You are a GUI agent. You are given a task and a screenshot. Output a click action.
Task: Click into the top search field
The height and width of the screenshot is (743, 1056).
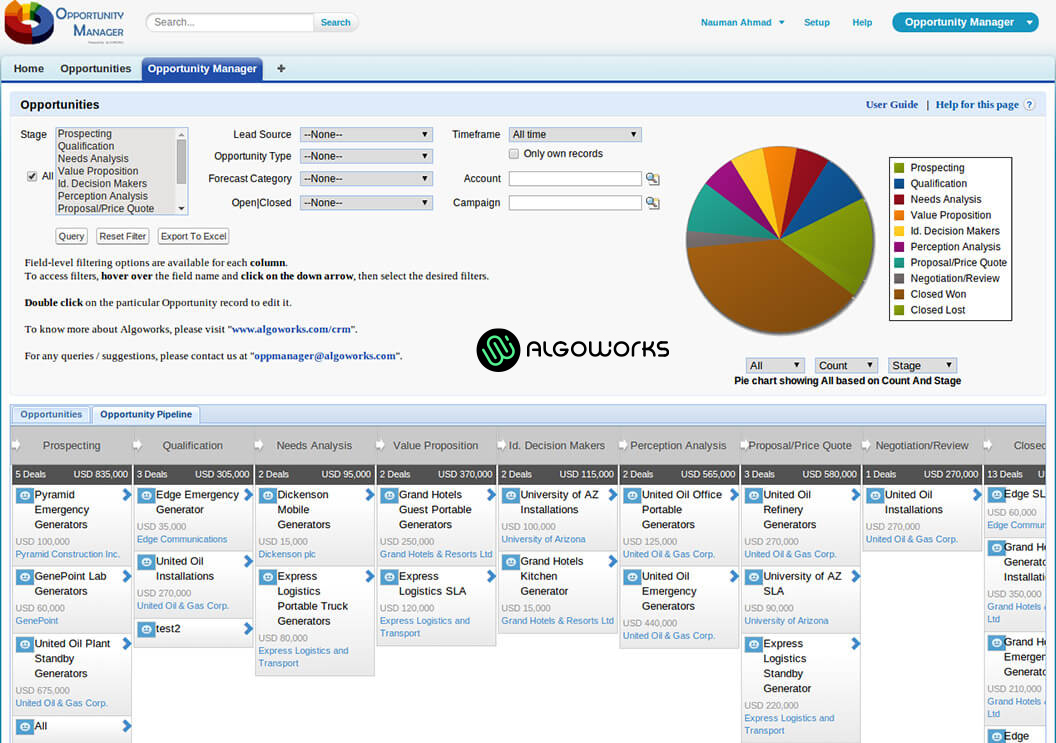232,22
